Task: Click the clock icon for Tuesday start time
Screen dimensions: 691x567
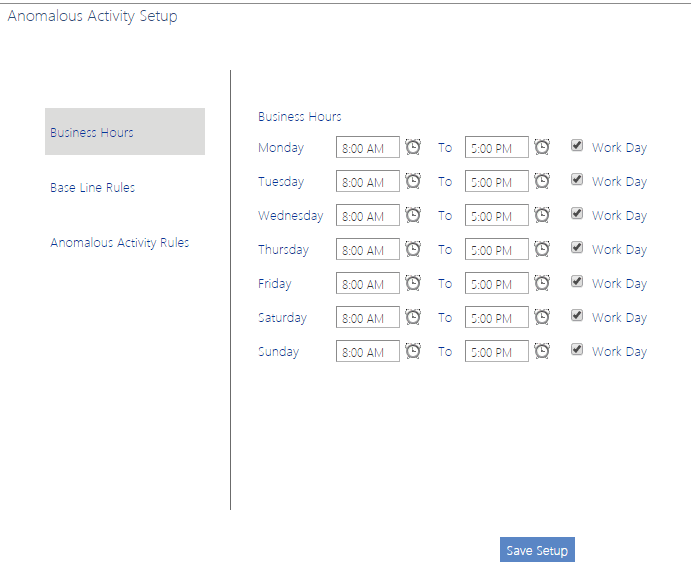Action: click(x=413, y=181)
